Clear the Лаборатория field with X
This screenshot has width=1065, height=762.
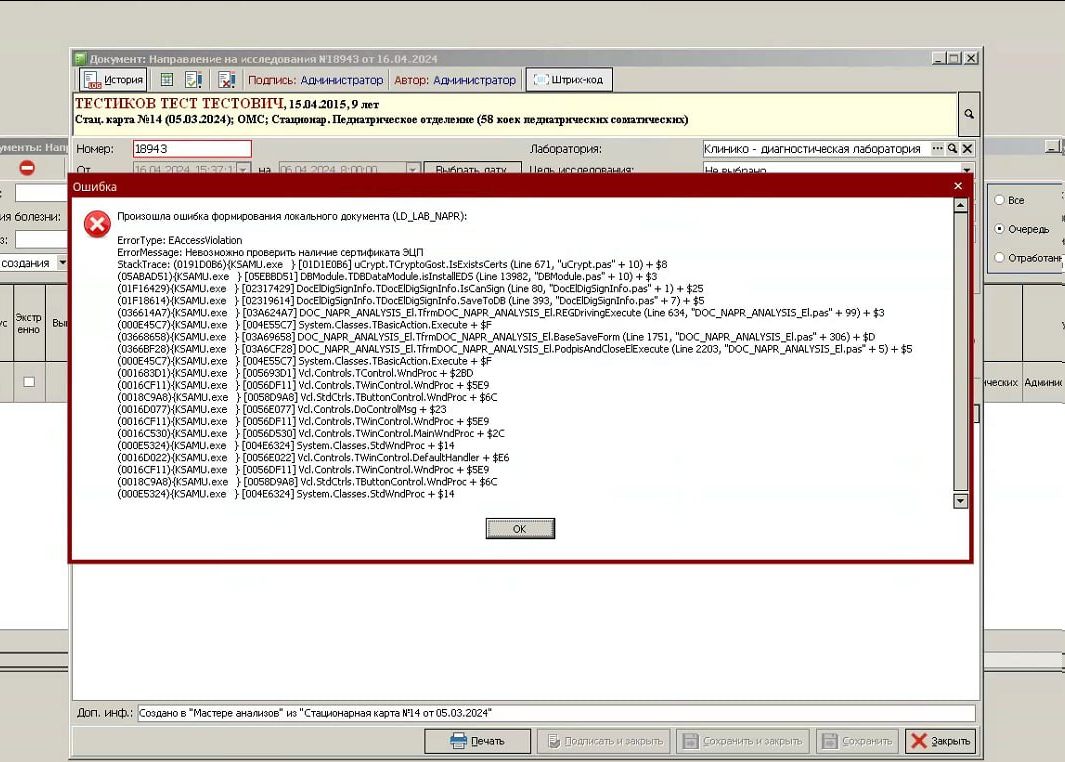pos(967,149)
